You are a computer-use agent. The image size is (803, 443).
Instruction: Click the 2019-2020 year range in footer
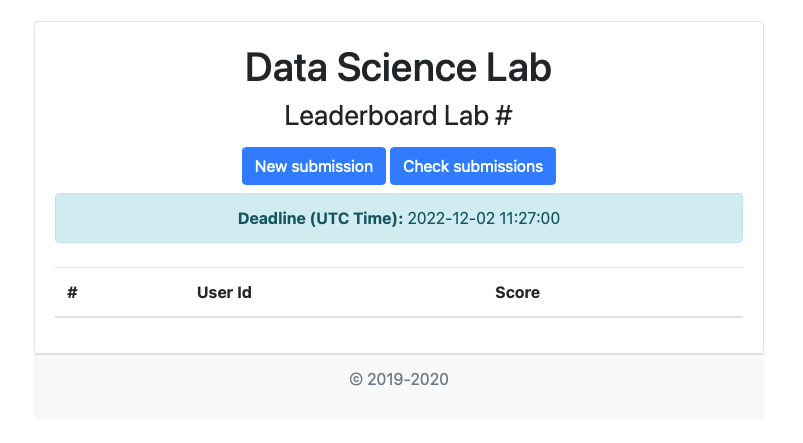pos(408,380)
